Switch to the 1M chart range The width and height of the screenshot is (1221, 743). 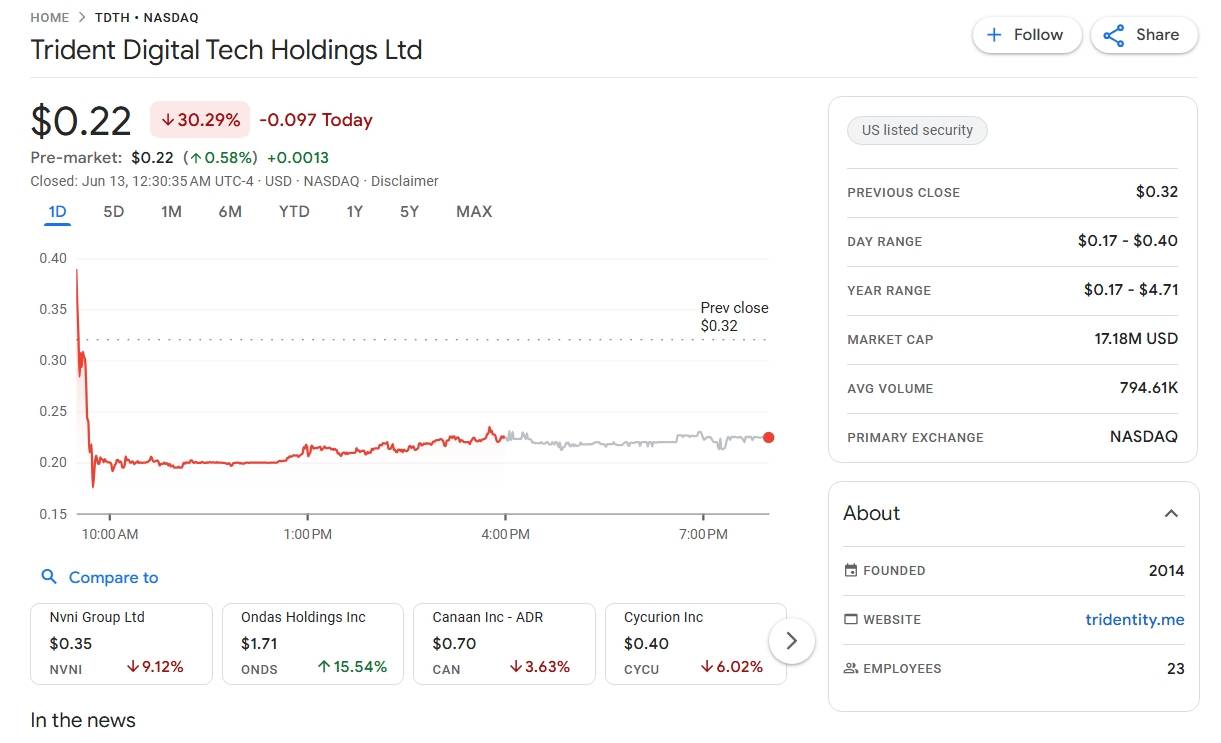tap(171, 212)
